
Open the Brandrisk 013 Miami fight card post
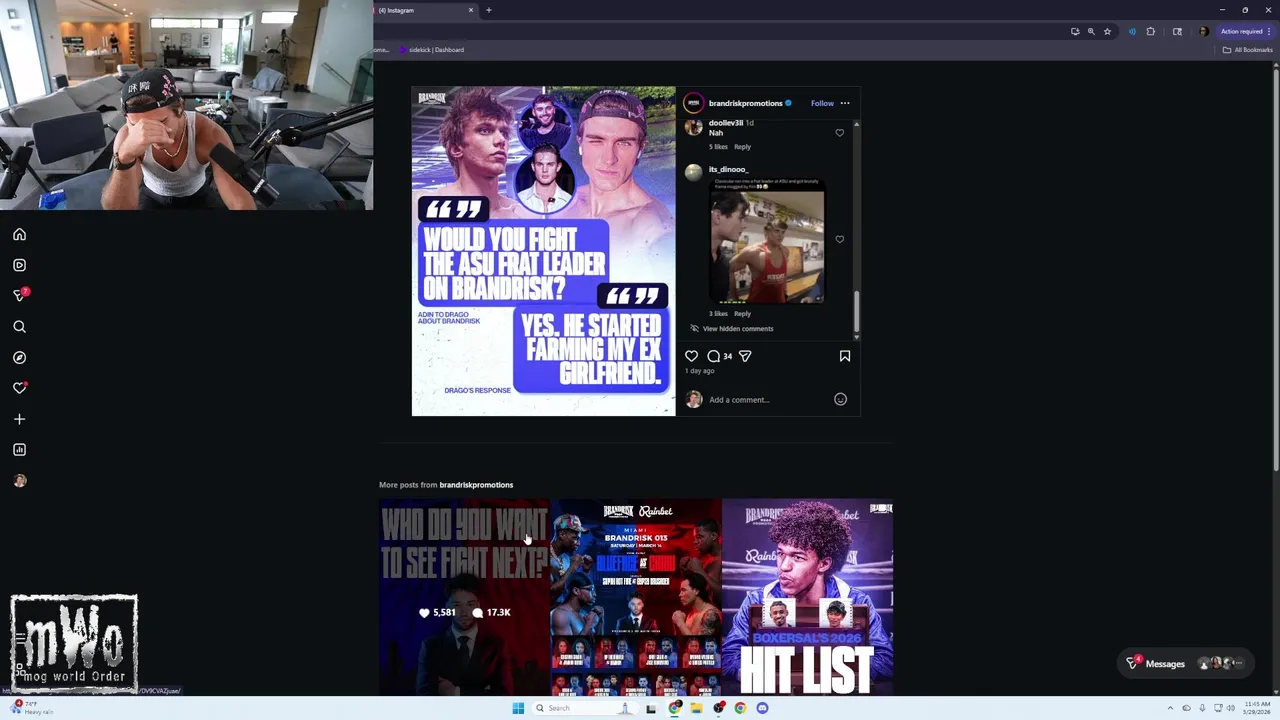point(636,597)
